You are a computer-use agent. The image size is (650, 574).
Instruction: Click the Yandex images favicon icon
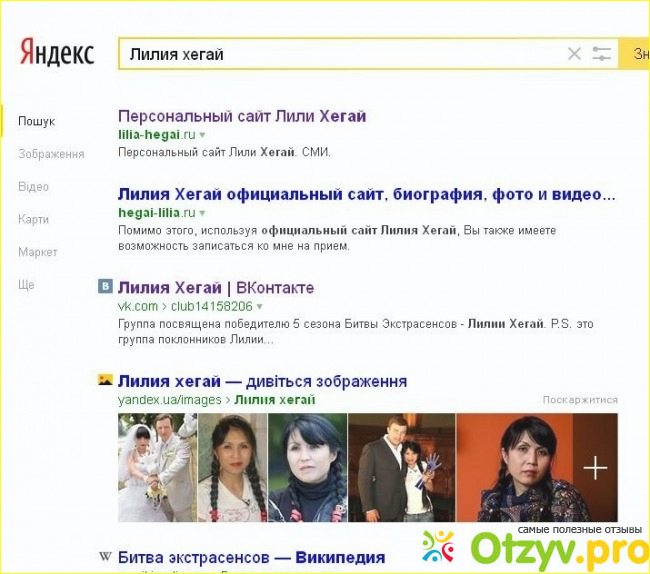(105, 381)
